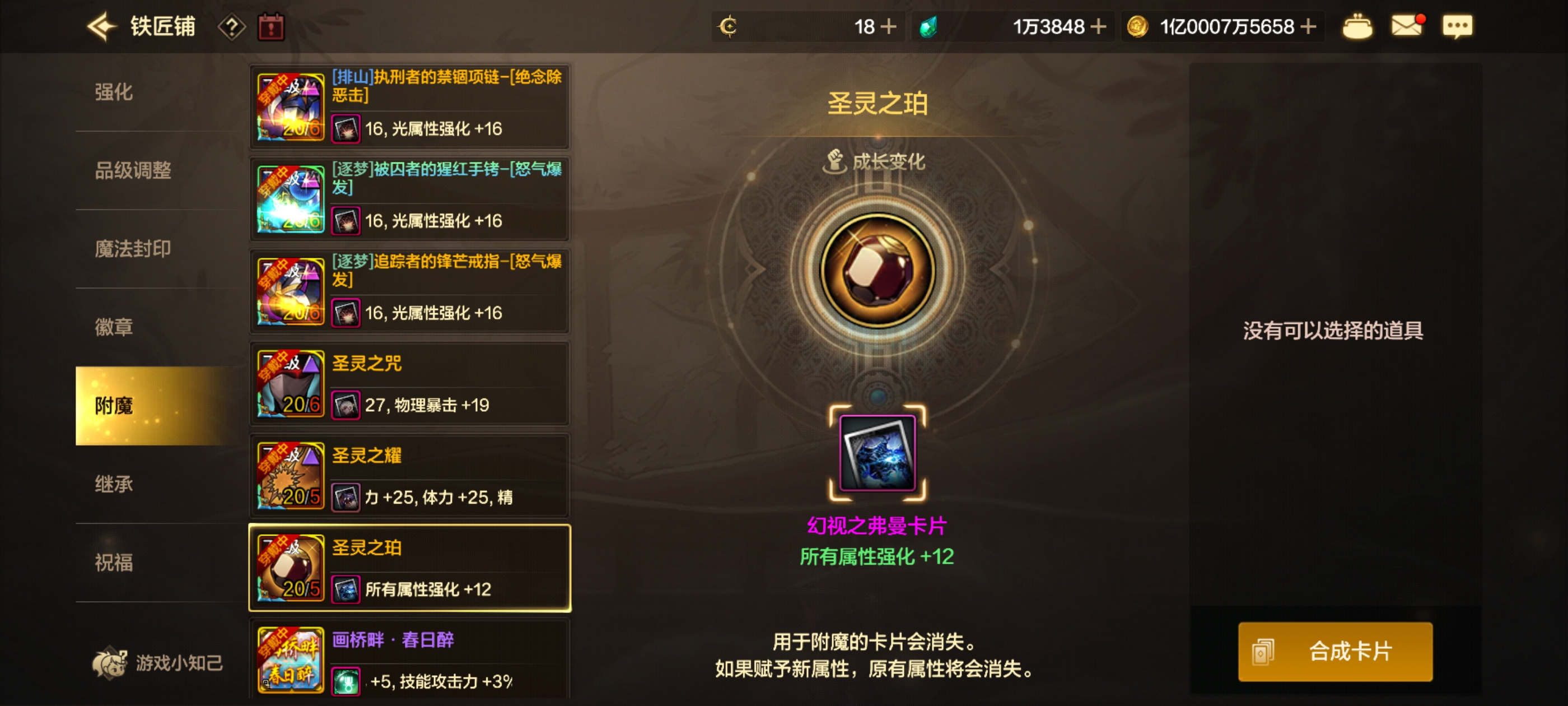Tap the back arrow beside 铁匠铺
The image size is (1568, 706).
[102, 26]
